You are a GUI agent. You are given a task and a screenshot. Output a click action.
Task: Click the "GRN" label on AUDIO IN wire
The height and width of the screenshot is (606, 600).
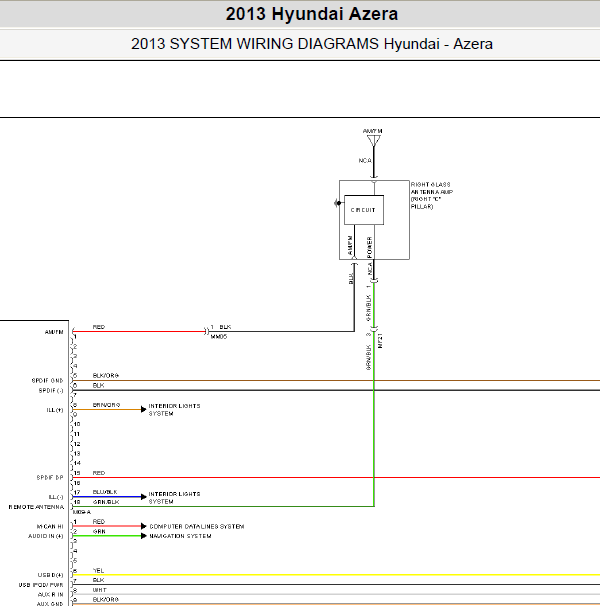tap(99, 531)
